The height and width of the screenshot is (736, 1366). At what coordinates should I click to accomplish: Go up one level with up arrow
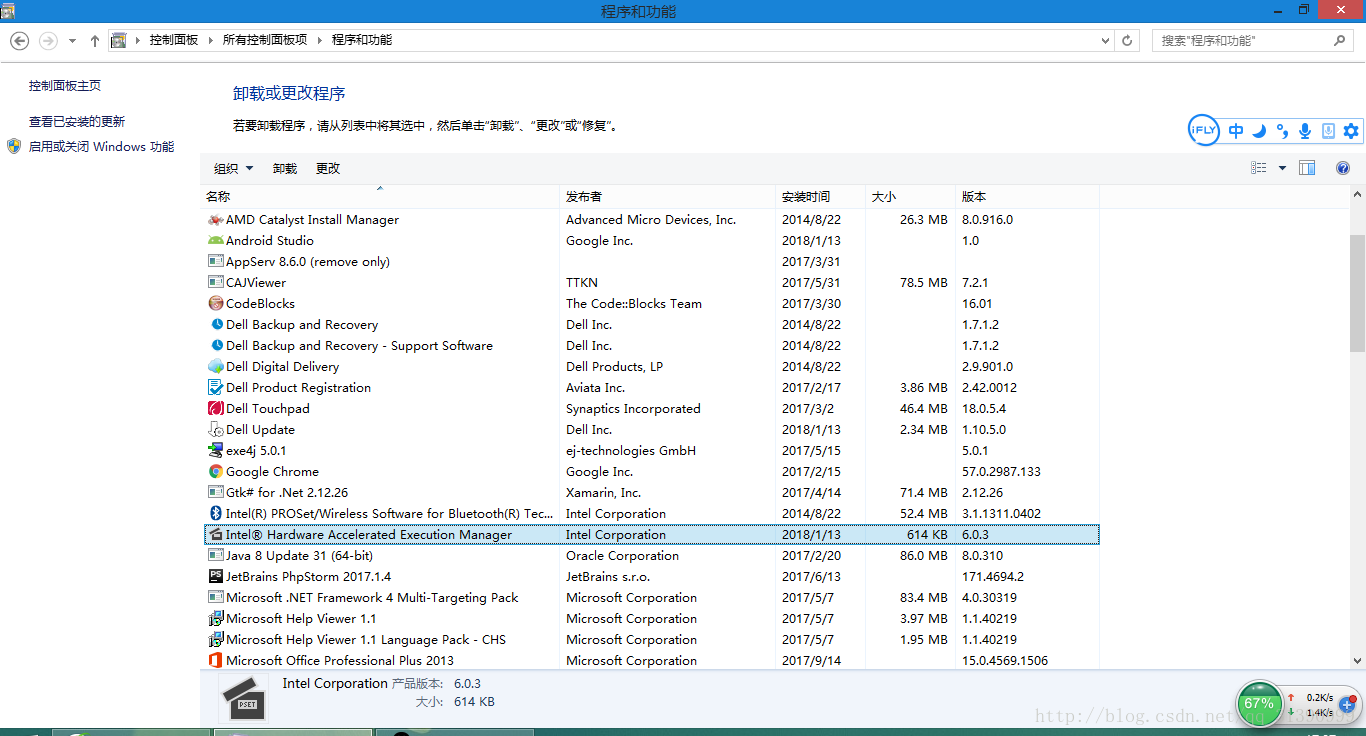coord(95,41)
